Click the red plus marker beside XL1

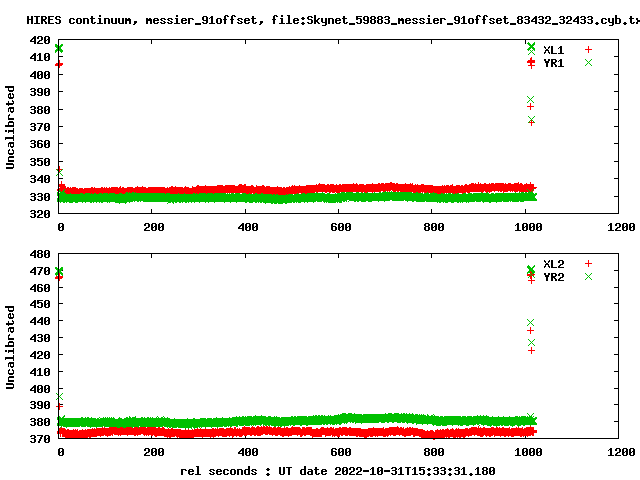[588, 50]
